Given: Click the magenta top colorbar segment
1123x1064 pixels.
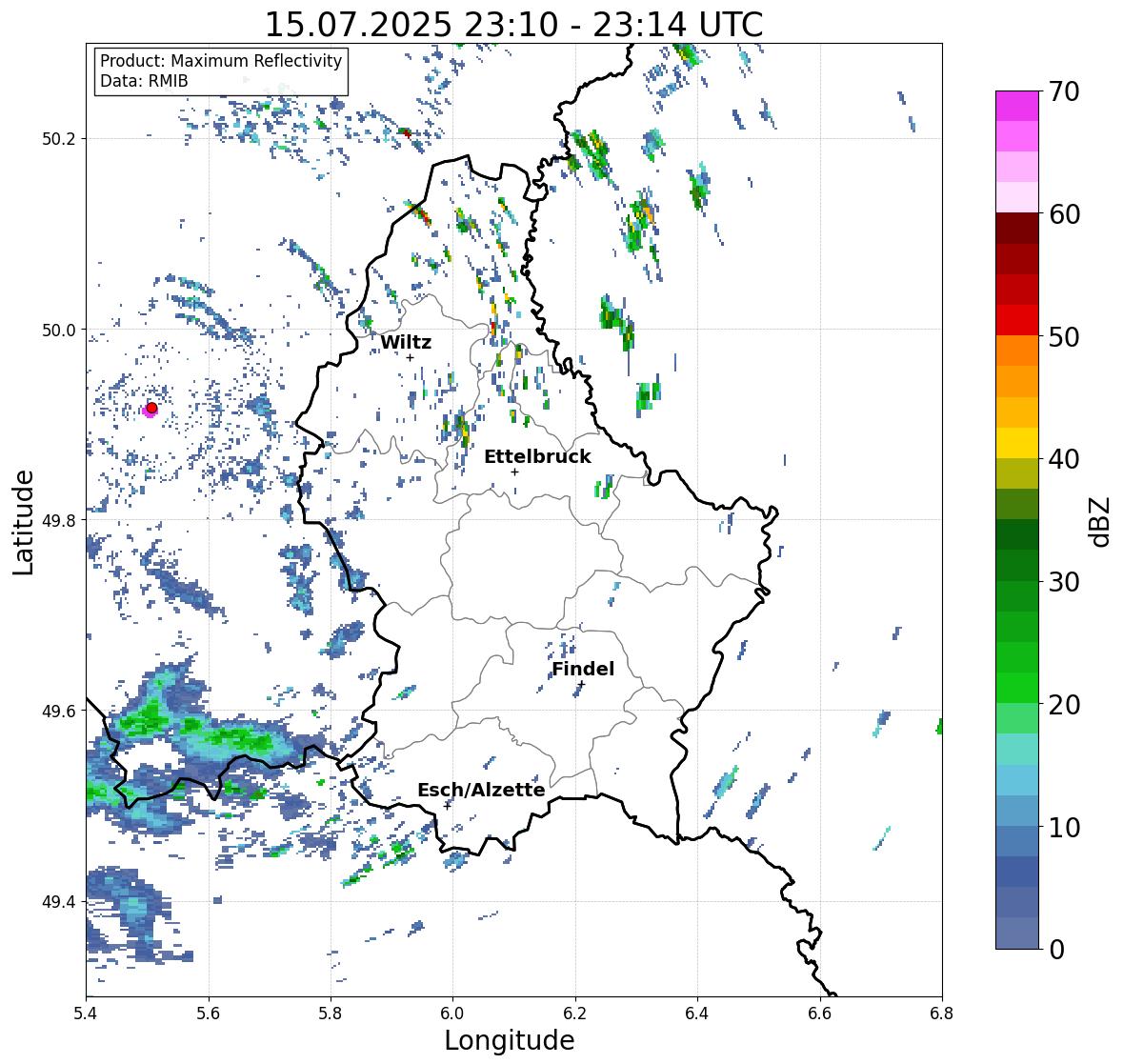Looking at the screenshot, I should (1017, 106).
